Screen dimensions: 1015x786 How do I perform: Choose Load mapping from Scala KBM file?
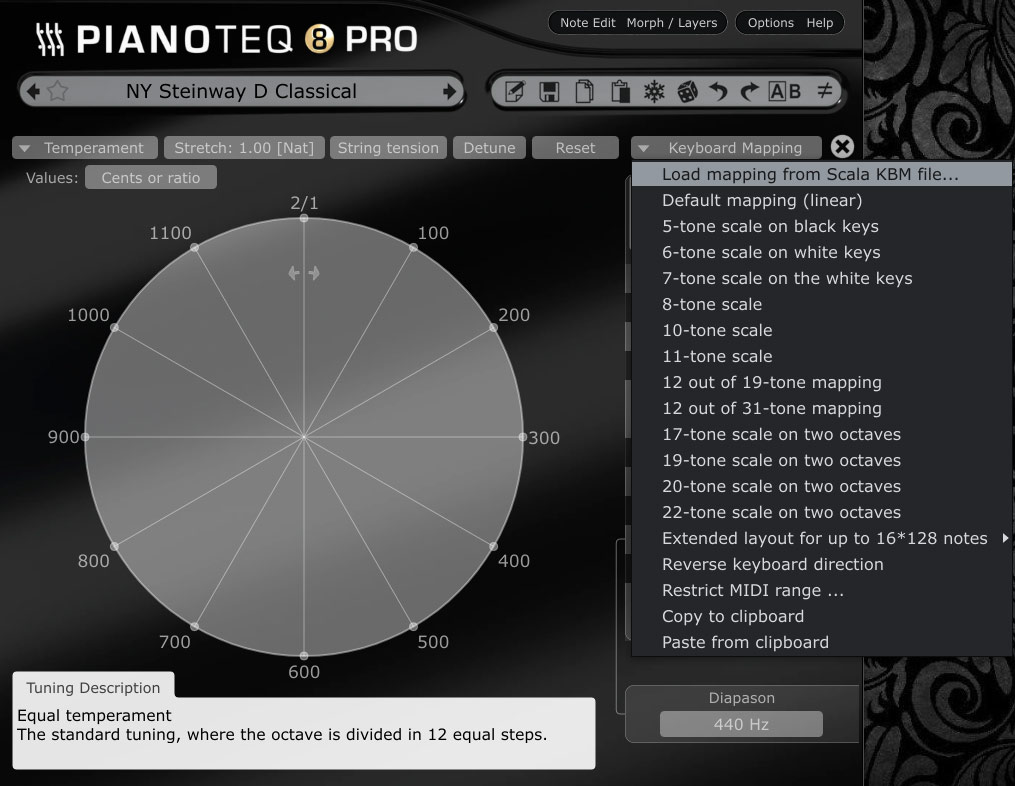click(x=821, y=174)
